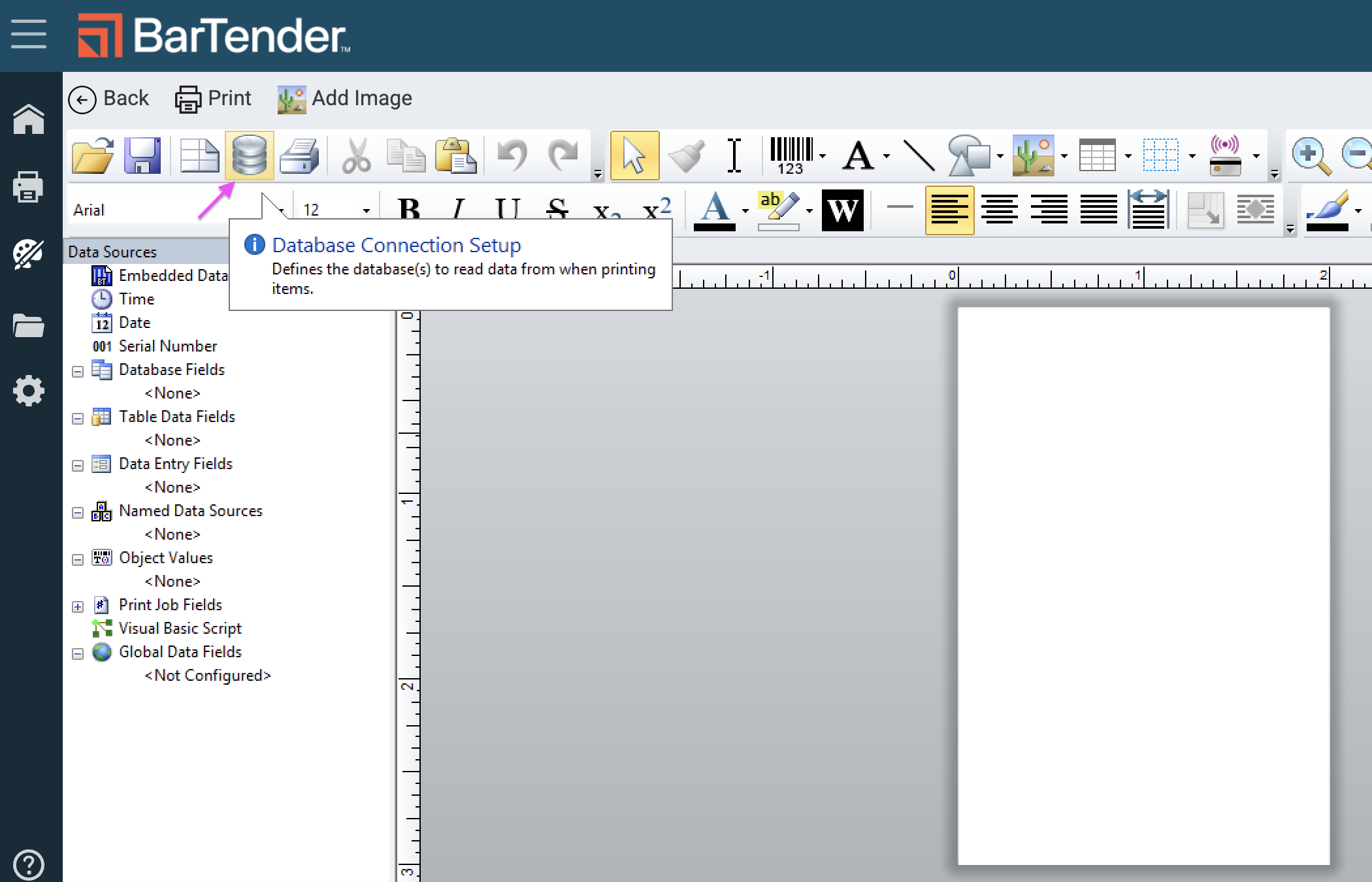Click the Back button
The height and width of the screenshot is (882, 1372).
[109, 99]
